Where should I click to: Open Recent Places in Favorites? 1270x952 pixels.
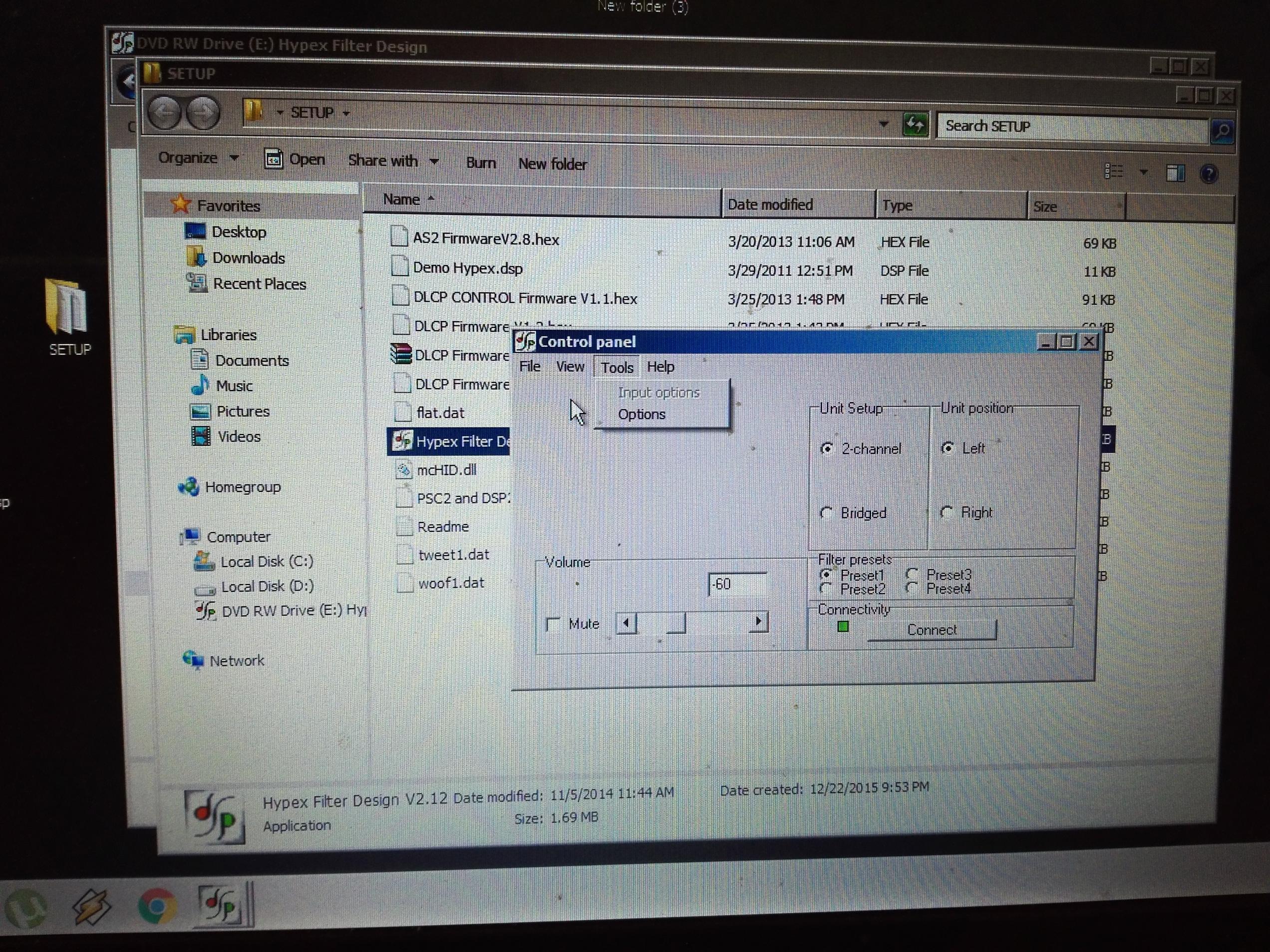click(x=246, y=283)
